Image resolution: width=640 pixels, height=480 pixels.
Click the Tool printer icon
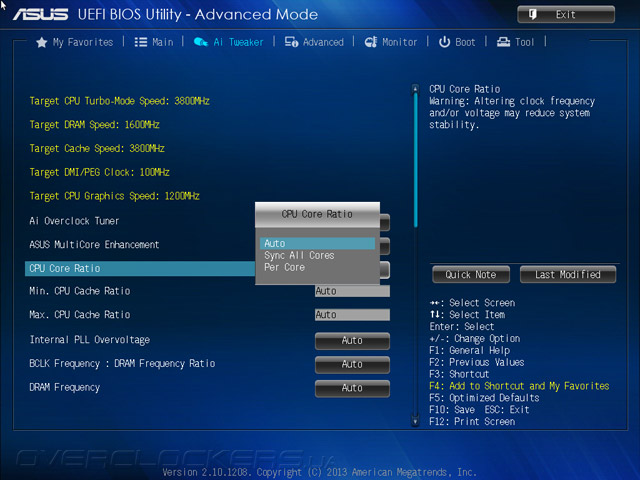pyautogui.click(x=503, y=42)
